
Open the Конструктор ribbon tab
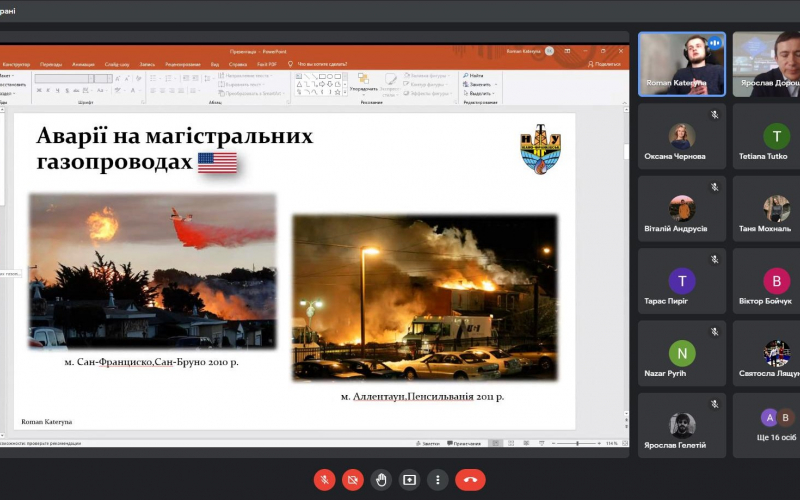tap(16, 64)
